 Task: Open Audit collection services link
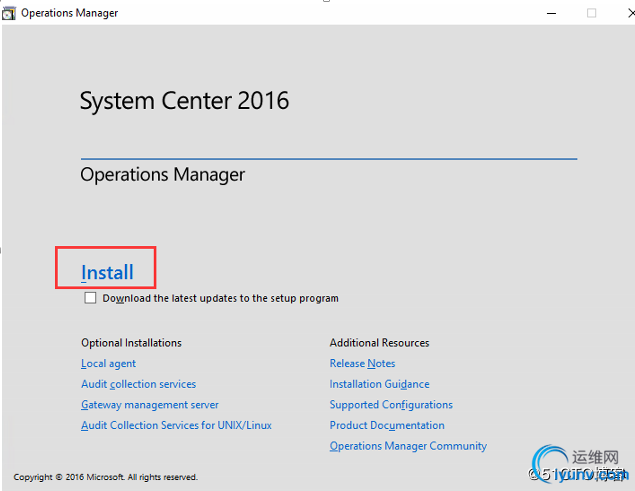click(x=139, y=384)
